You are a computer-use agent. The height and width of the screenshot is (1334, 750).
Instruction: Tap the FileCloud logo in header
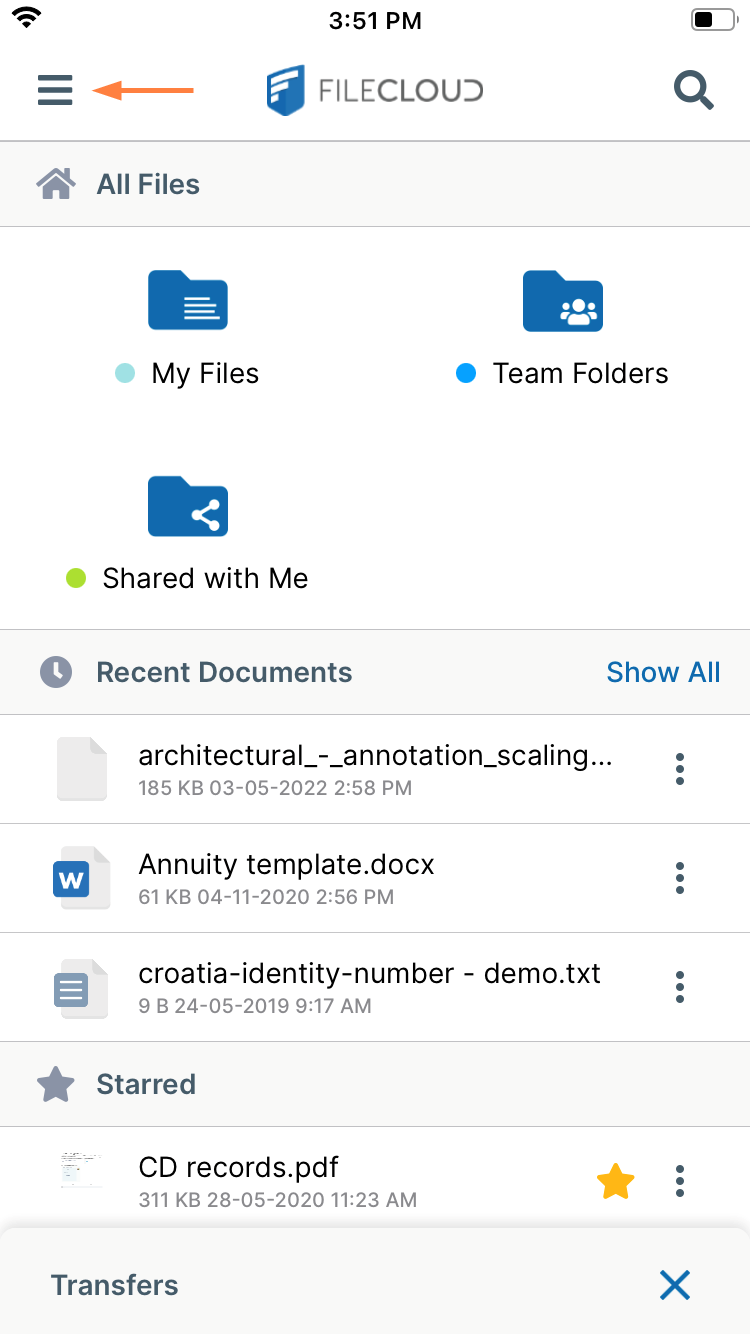[375, 91]
